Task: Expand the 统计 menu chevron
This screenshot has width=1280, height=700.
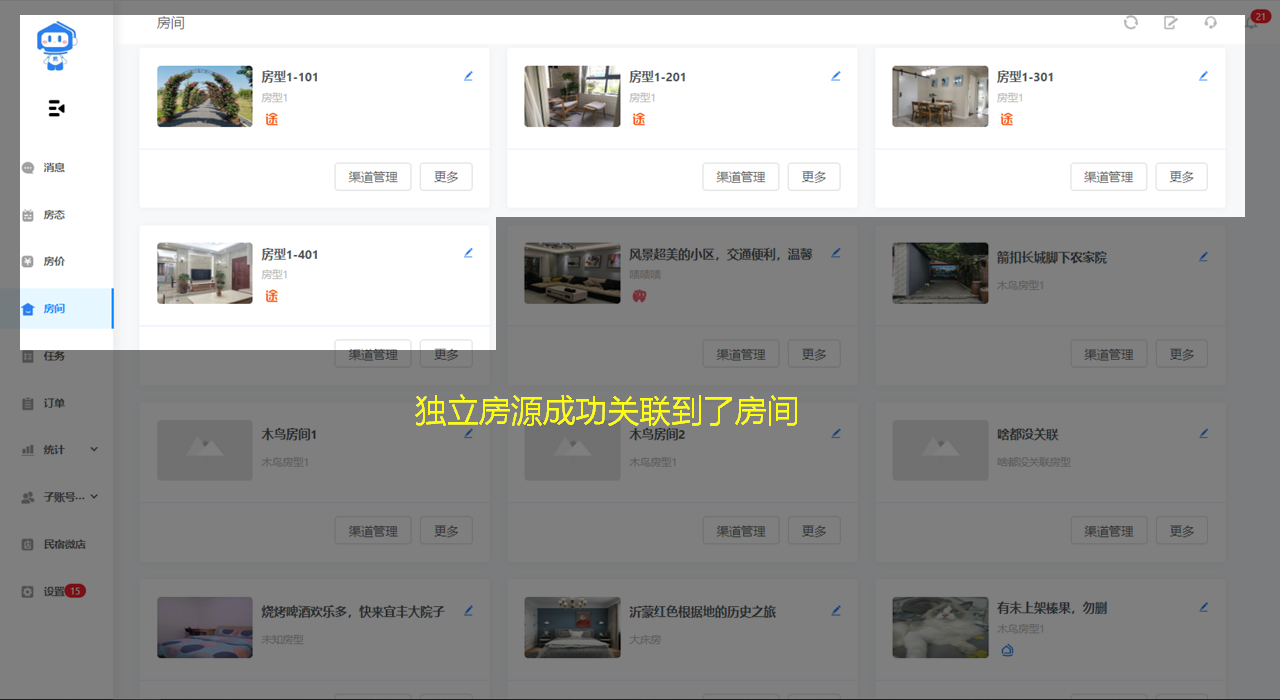Action: click(94, 450)
